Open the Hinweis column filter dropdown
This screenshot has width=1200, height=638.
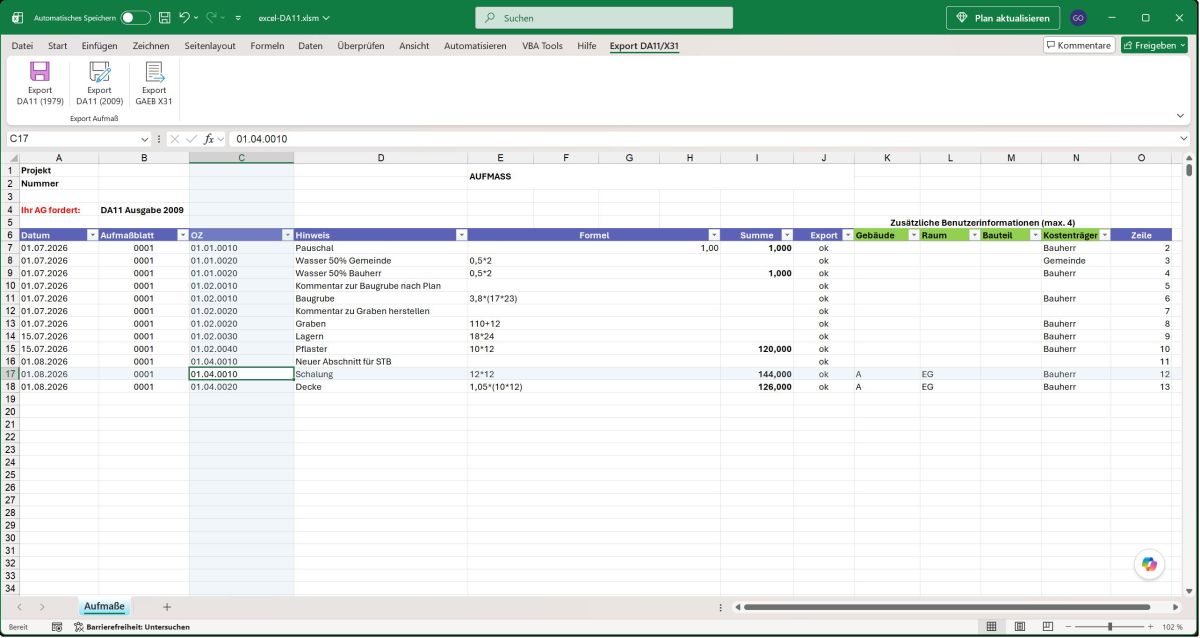pos(461,235)
